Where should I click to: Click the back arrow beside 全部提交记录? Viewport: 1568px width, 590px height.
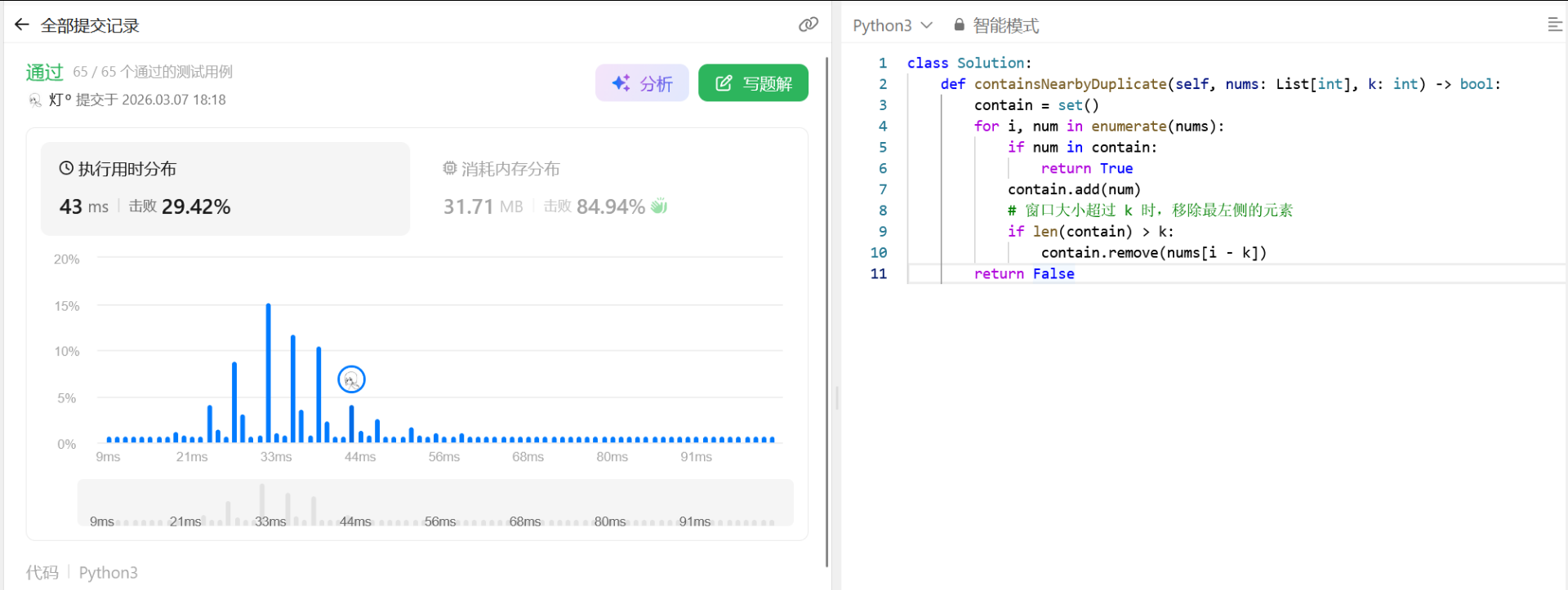click(x=22, y=25)
